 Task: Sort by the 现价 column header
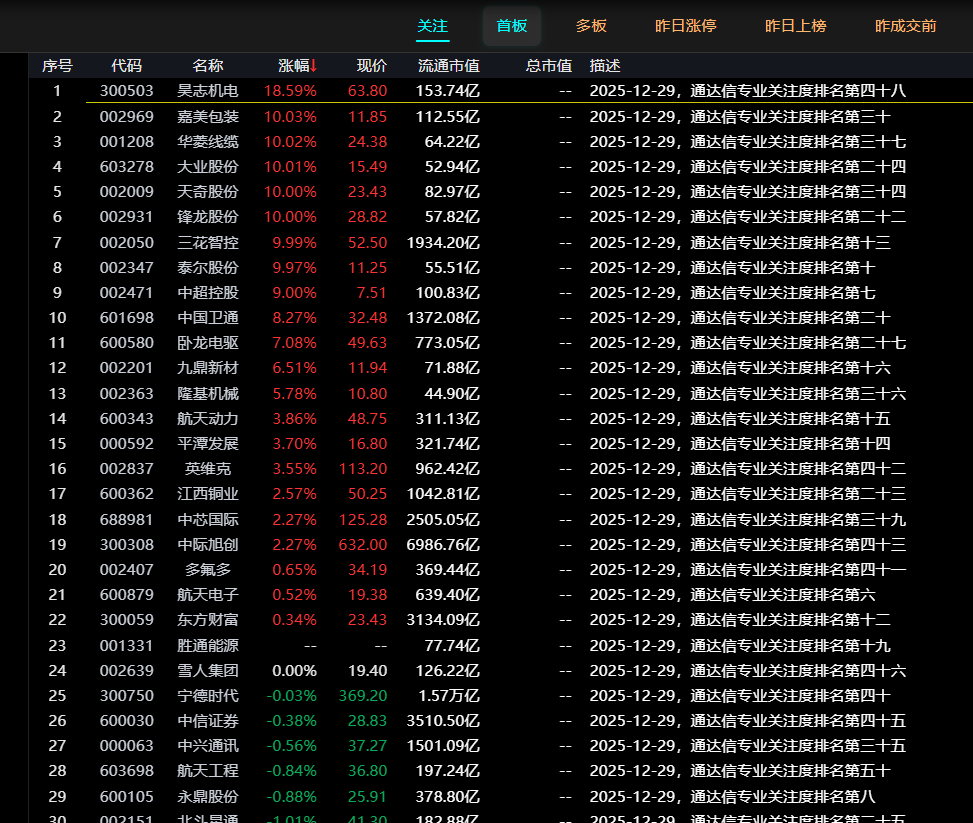372,66
